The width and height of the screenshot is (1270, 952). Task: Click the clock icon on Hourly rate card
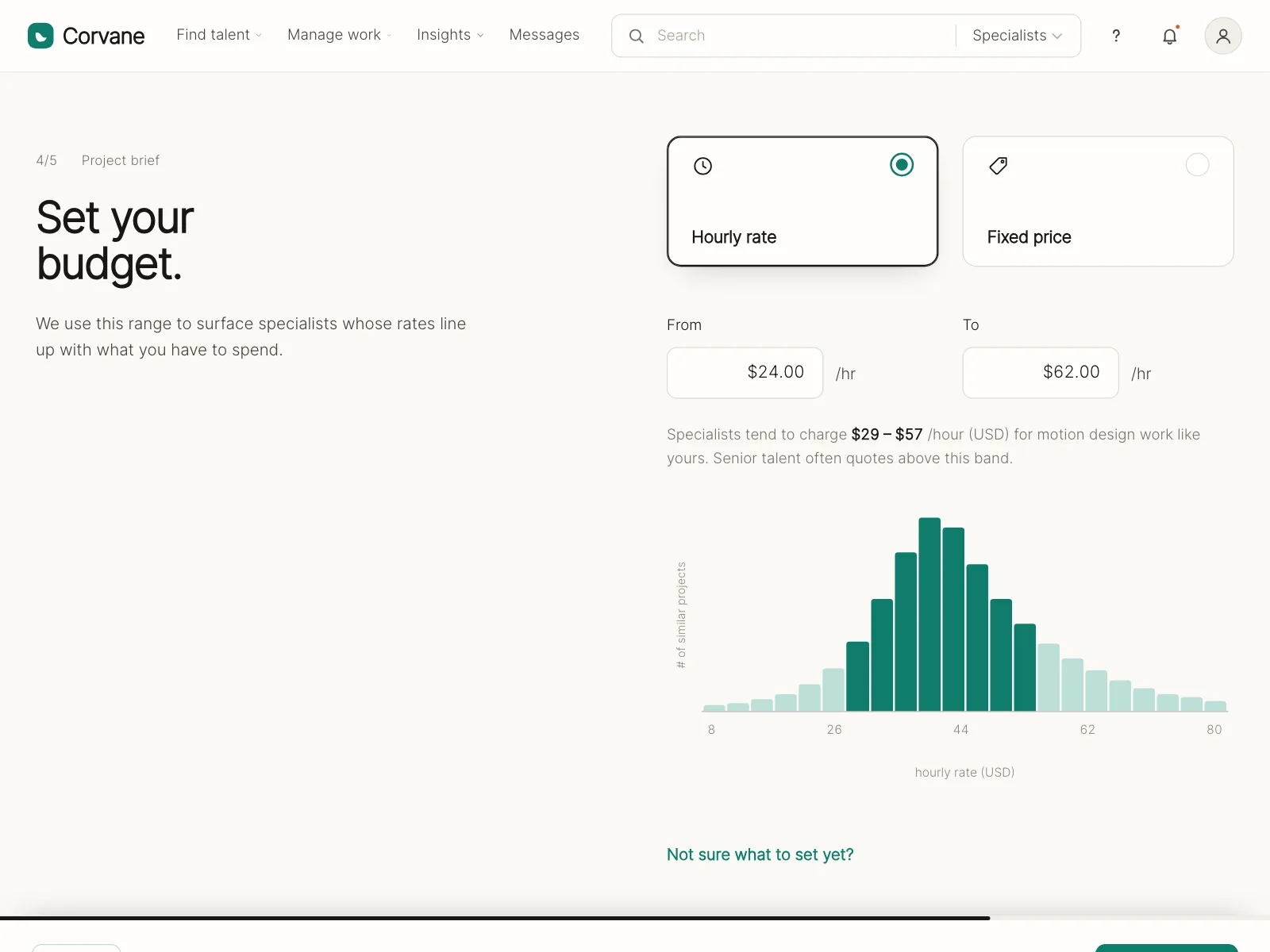703,166
